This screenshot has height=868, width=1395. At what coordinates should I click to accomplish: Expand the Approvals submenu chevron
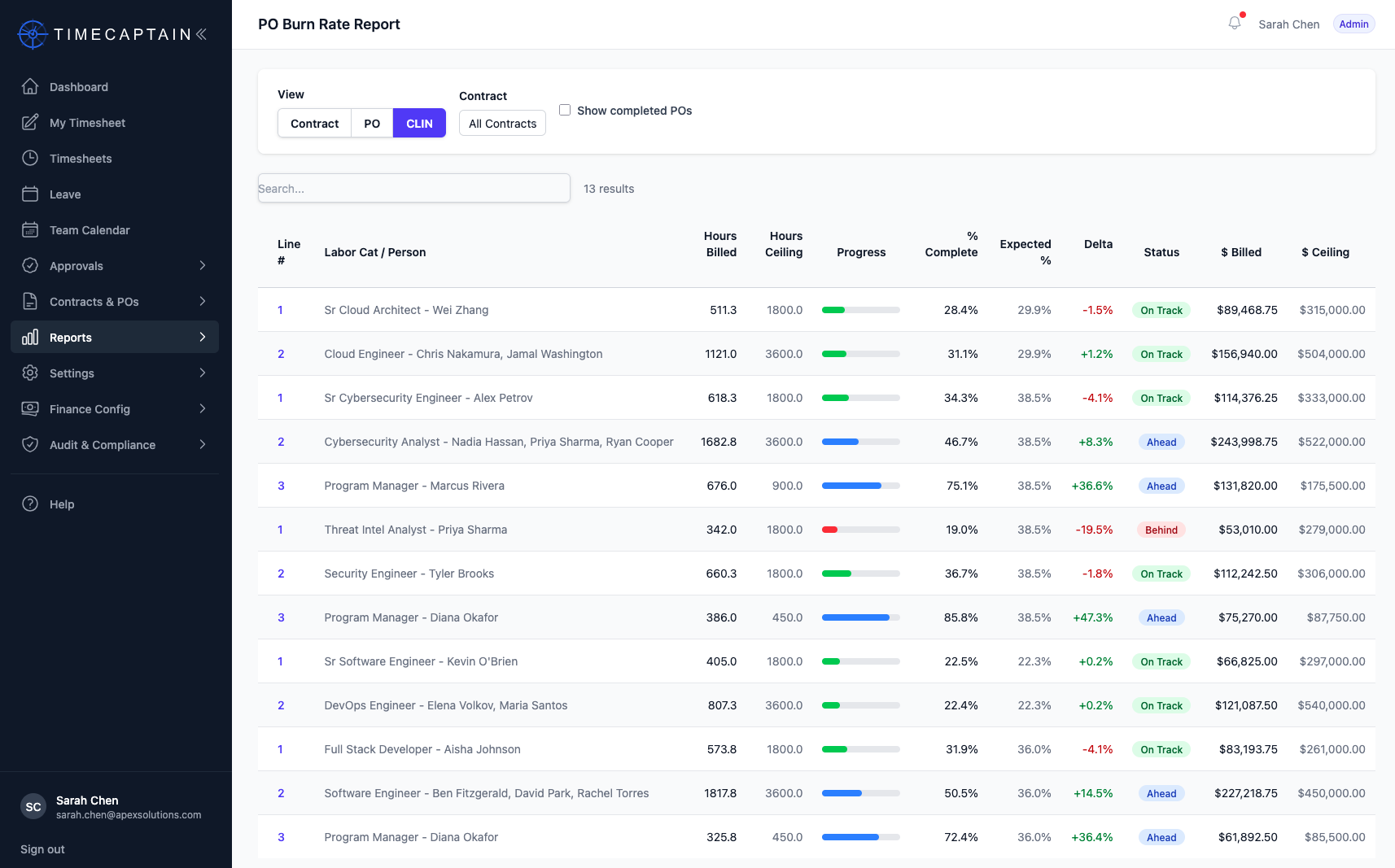tap(202, 265)
